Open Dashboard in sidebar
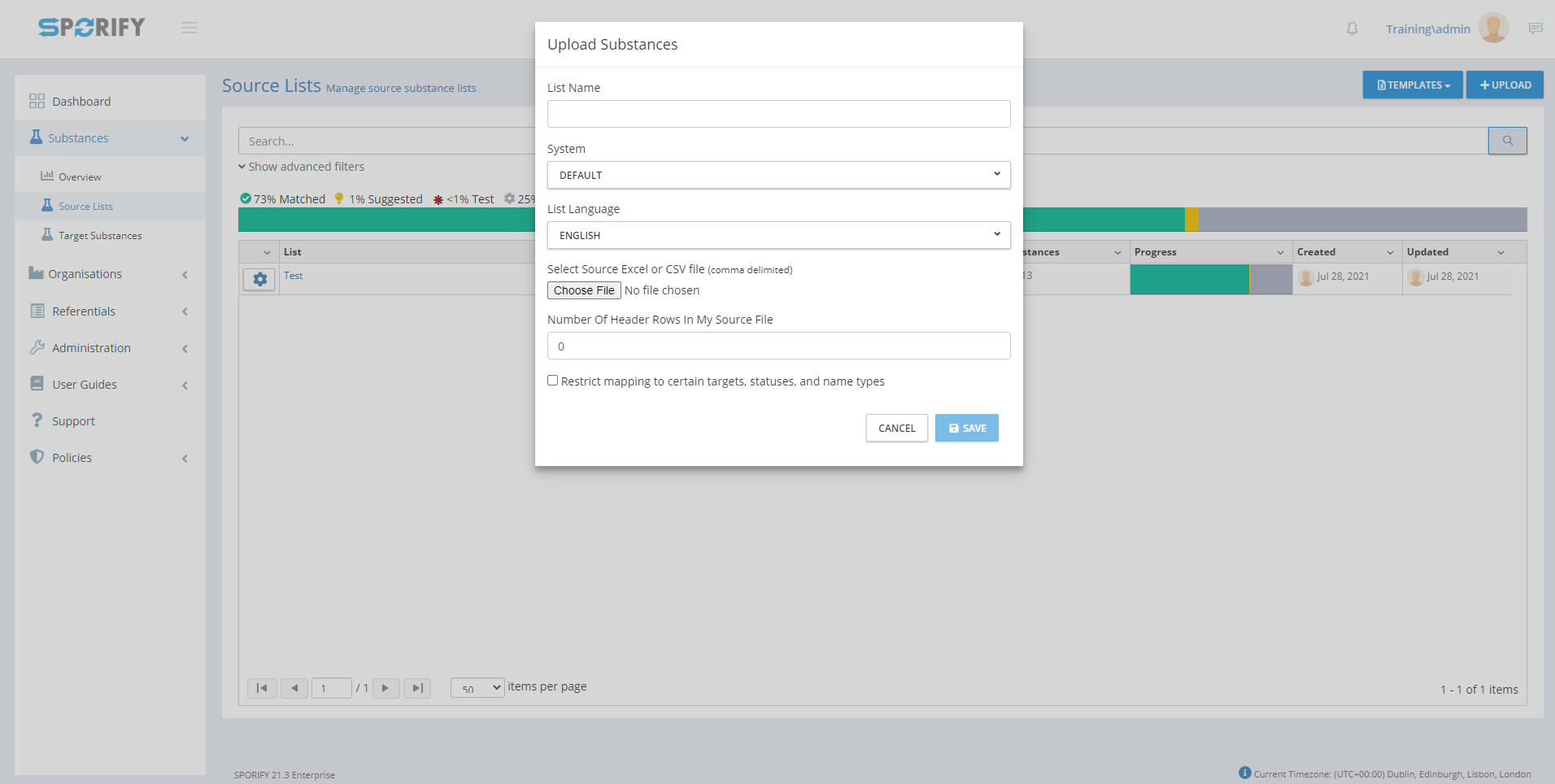The image size is (1555, 784). pos(81,102)
